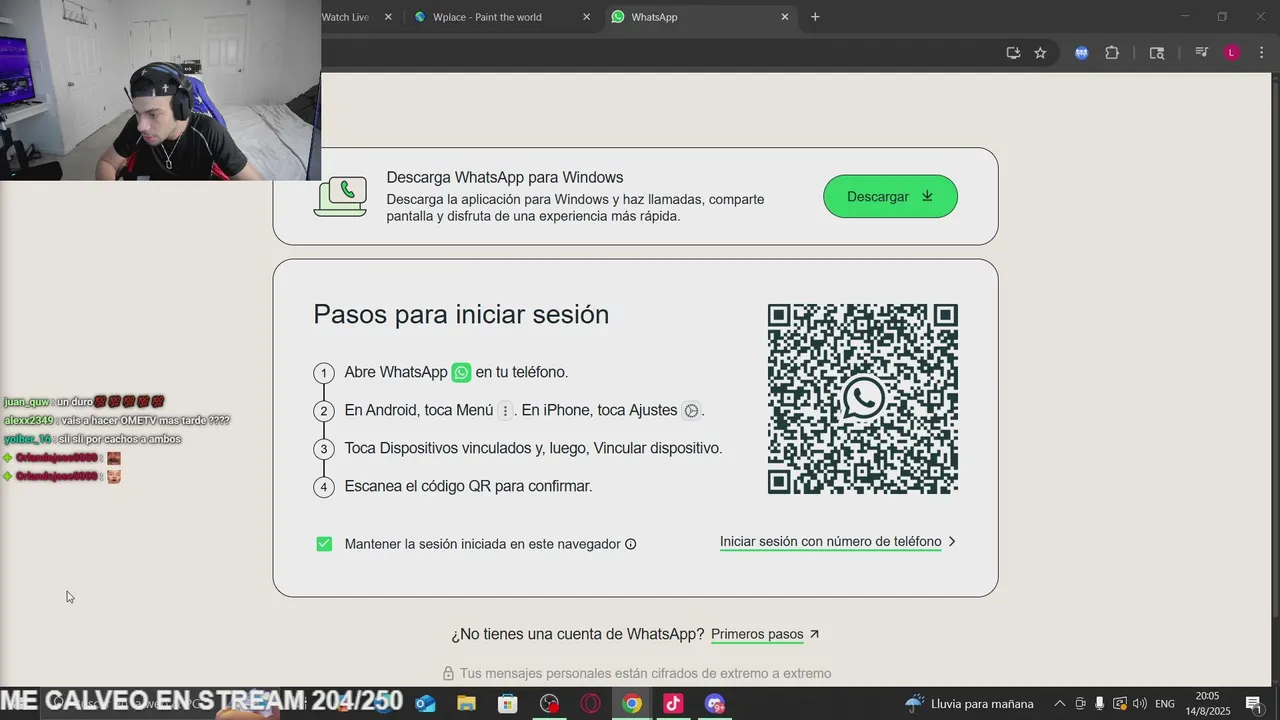
Task: Open Chrome three-dot menu
Action: coord(1261,53)
